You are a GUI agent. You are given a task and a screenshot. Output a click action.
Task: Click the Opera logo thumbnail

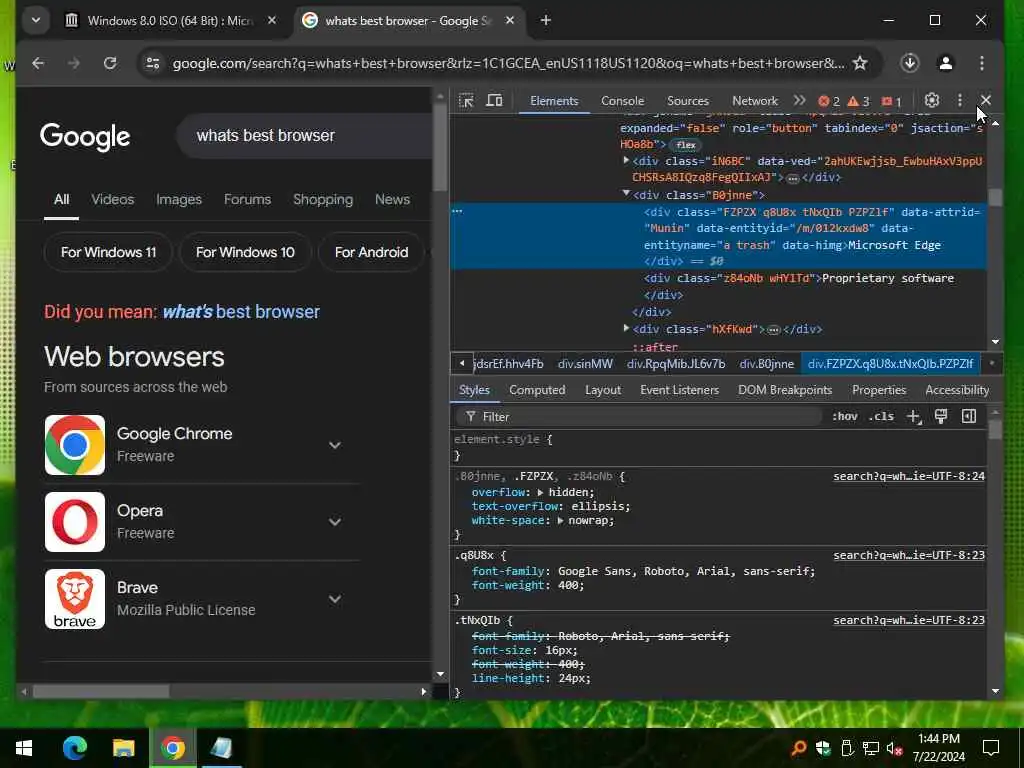pos(74,522)
